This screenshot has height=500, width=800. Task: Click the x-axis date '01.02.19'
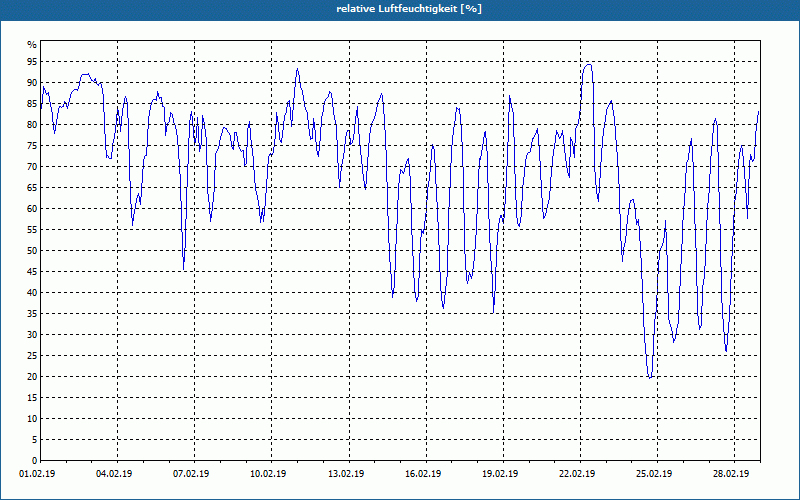tap(37, 474)
